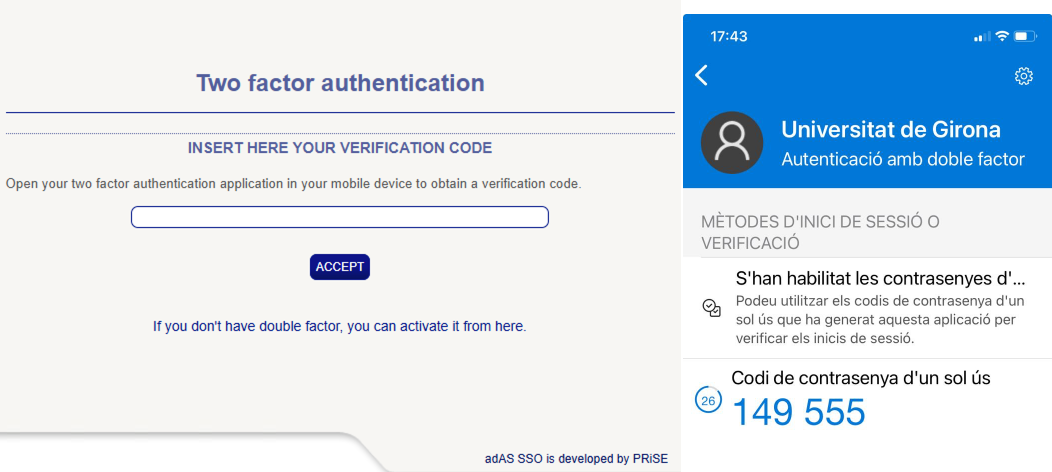Image resolution: width=1052 pixels, height=472 pixels.
Task: Click the verification code input field
Action: click(x=340, y=217)
